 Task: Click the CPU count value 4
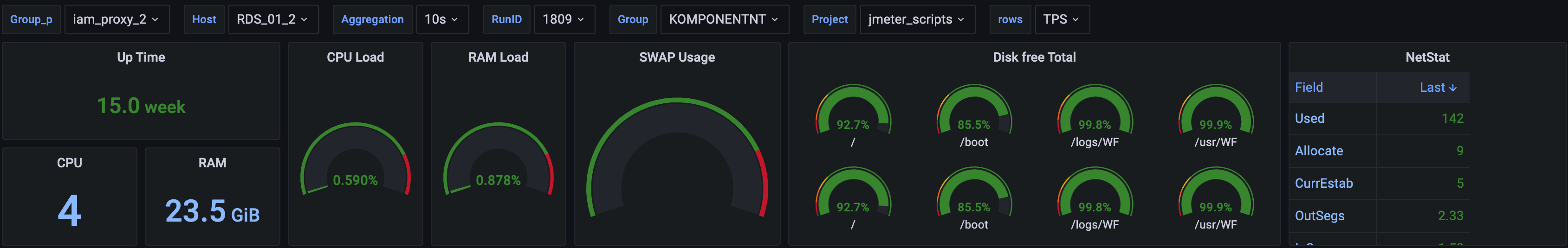69,210
